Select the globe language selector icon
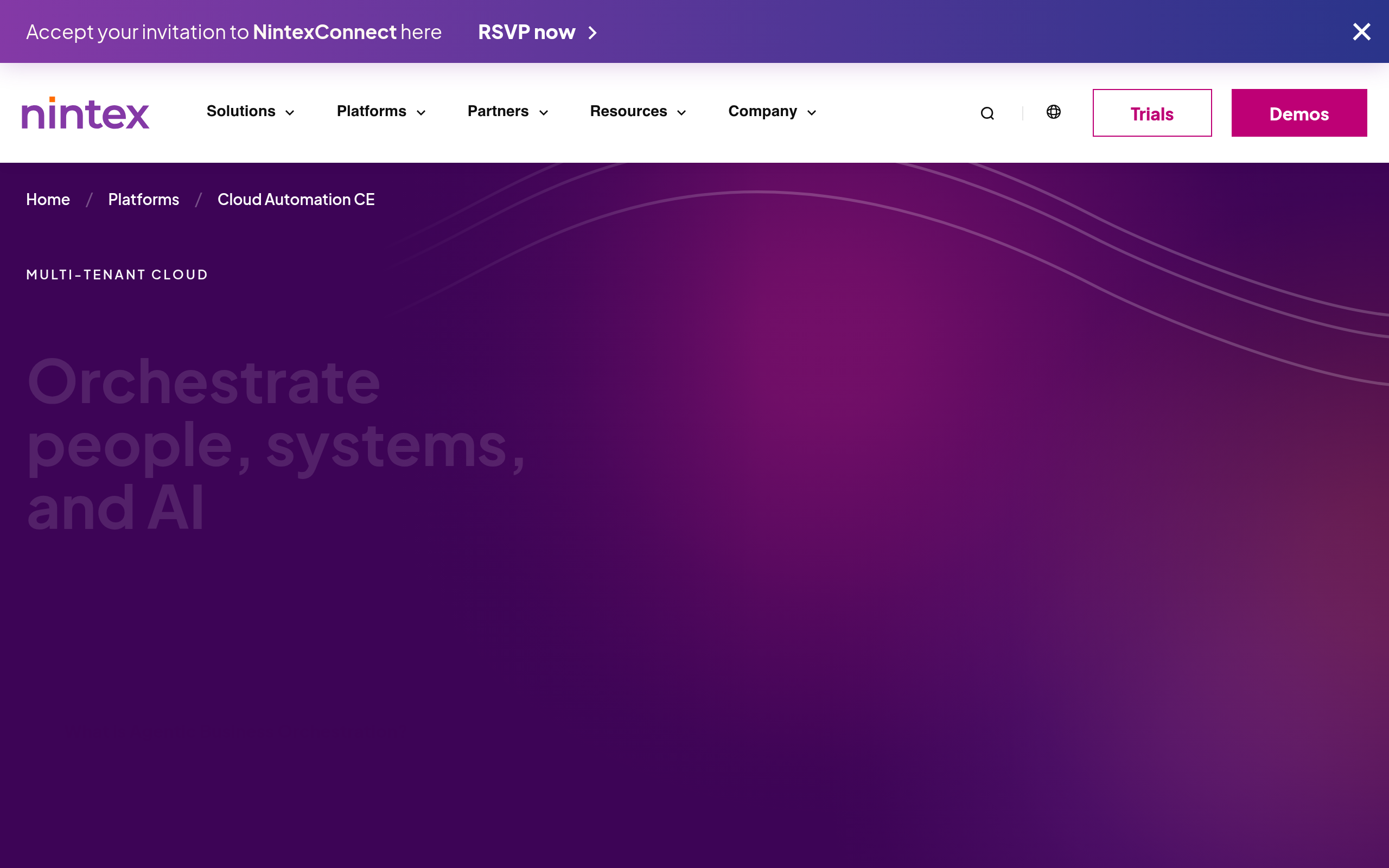This screenshot has width=1389, height=868. pos(1053,112)
